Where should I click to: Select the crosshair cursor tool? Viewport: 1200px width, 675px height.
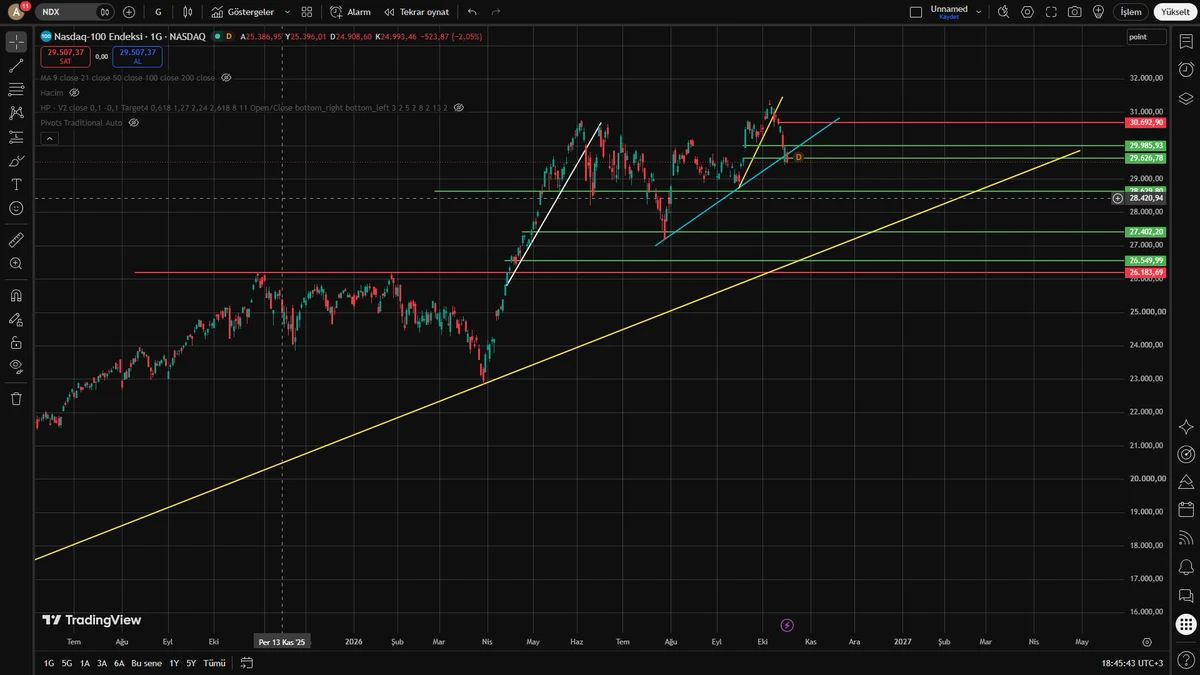(x=16, y=42)
